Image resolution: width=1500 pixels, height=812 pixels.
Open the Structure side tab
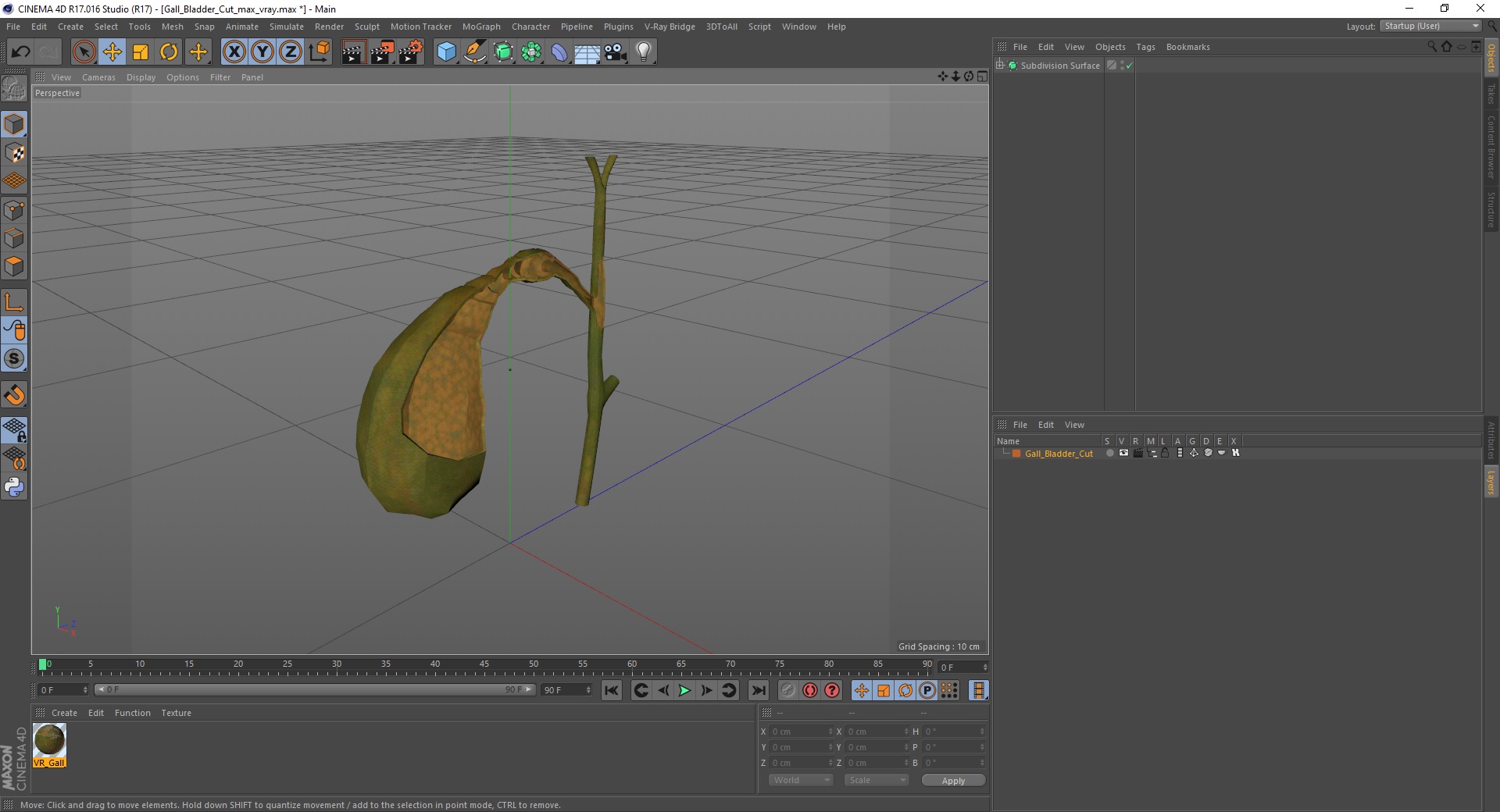click(1491, 209)
